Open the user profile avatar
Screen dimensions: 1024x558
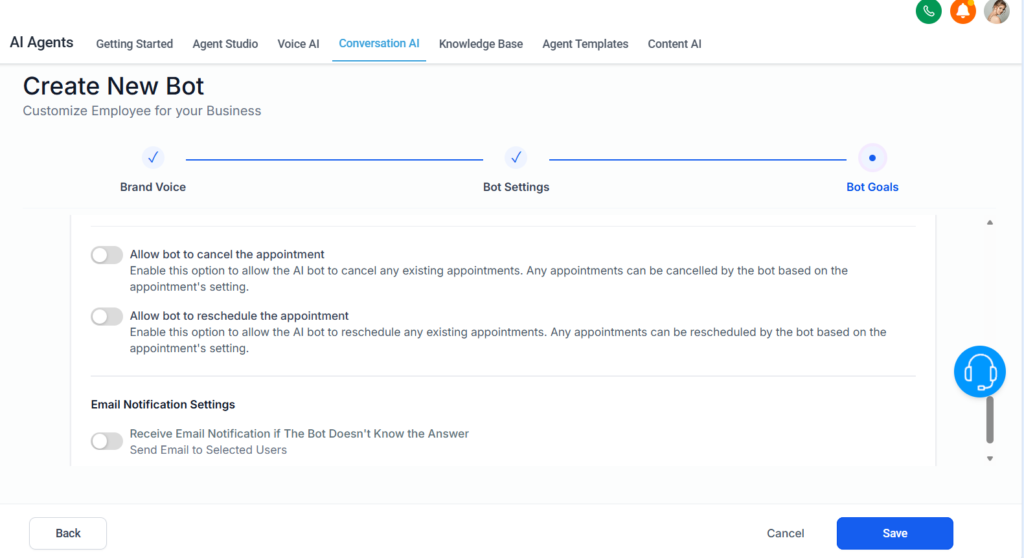996,11
